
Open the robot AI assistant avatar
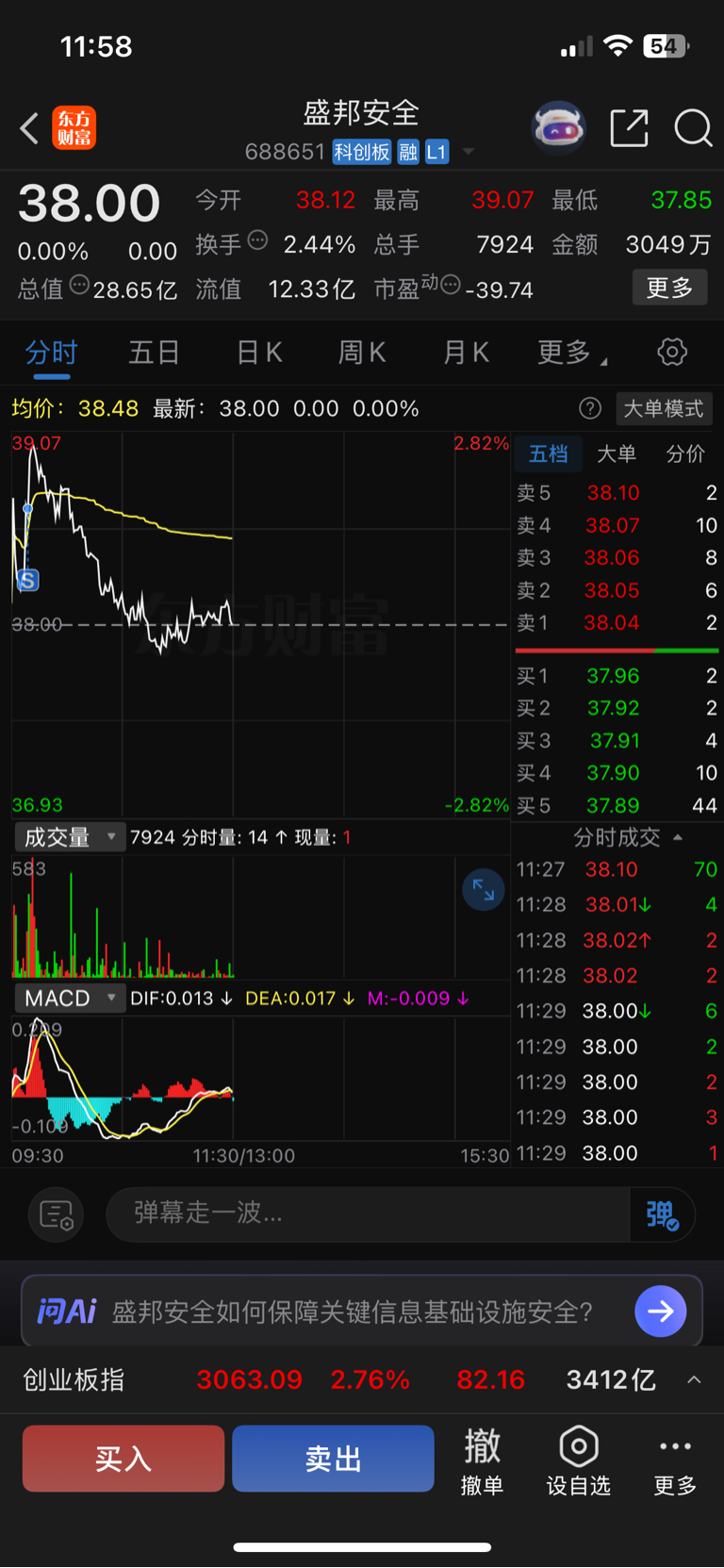559,127
